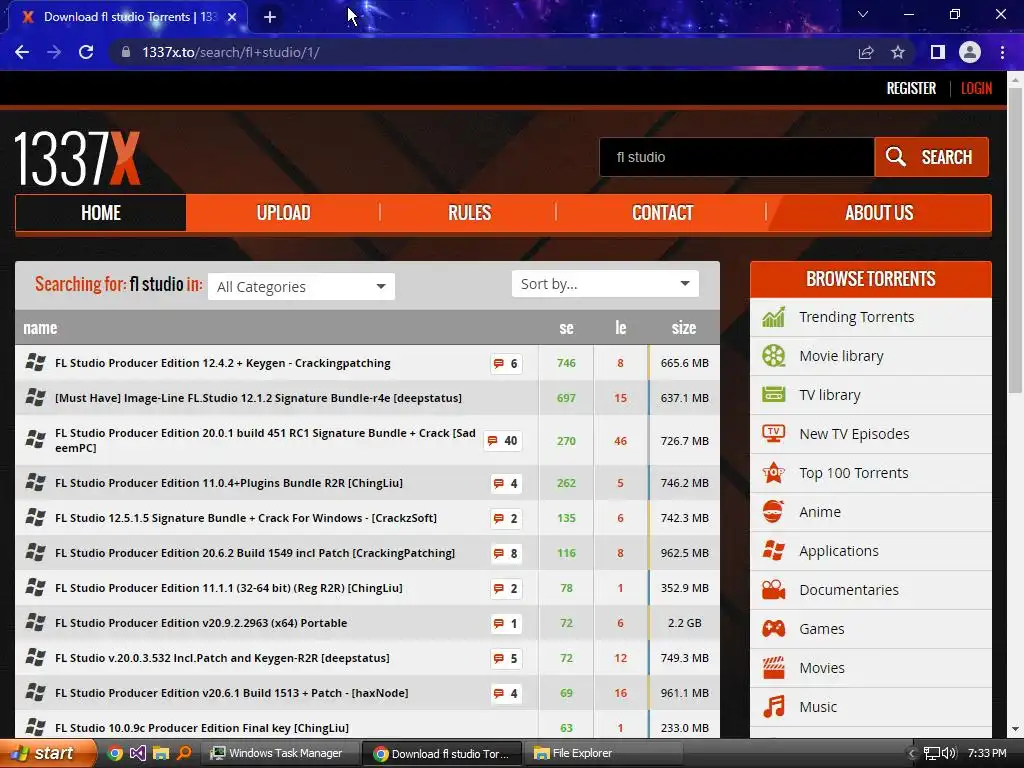Screen dimensions: 1024x768
Task: Open the Chrome side panel icon
Action: pos(938,52)
